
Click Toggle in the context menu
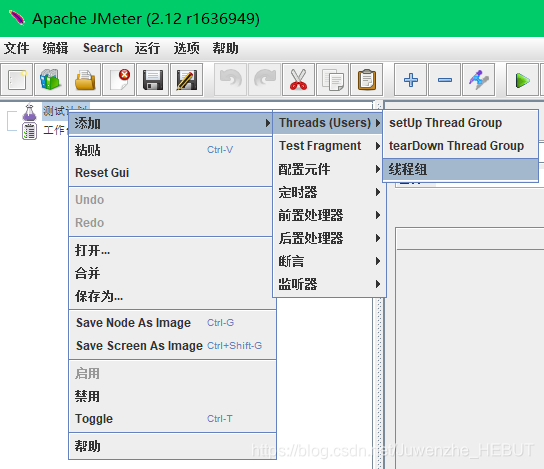172,419
